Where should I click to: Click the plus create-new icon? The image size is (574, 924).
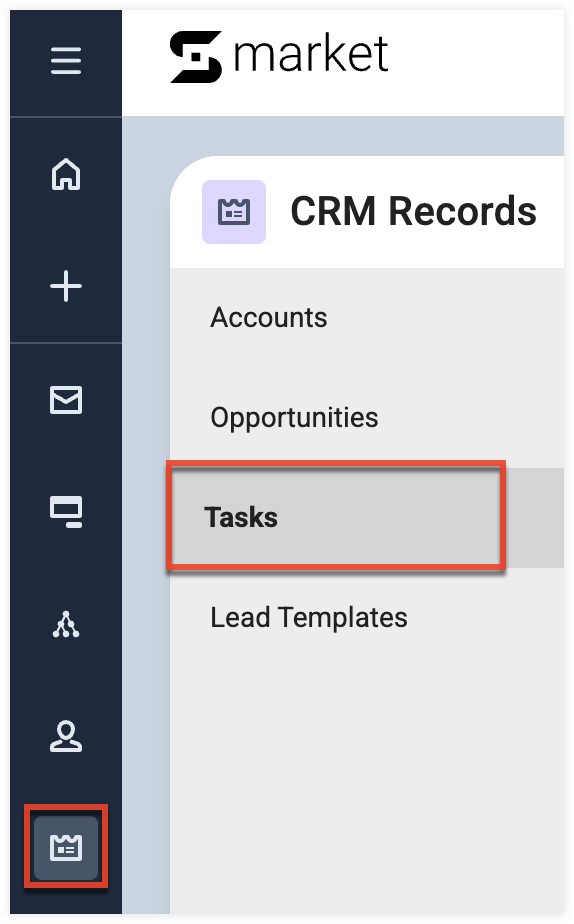[x=65, y=286]
